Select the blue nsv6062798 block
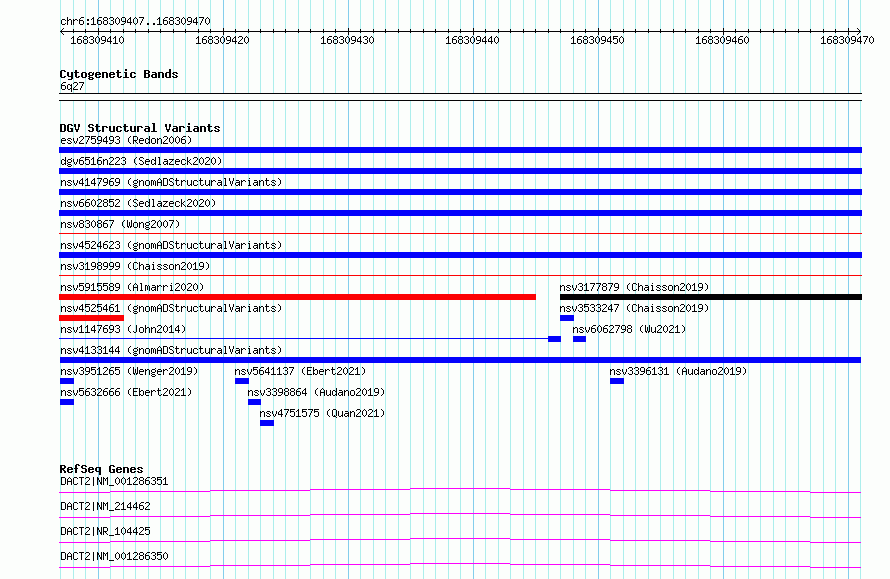Screen dimensions: 890x579 click(x=579, y=339)
